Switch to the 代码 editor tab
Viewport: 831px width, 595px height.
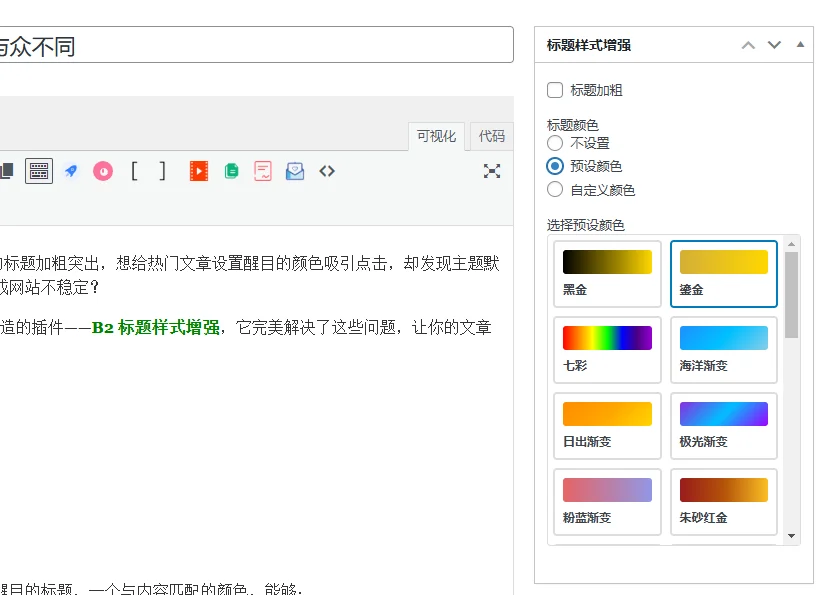coord(491,136)
